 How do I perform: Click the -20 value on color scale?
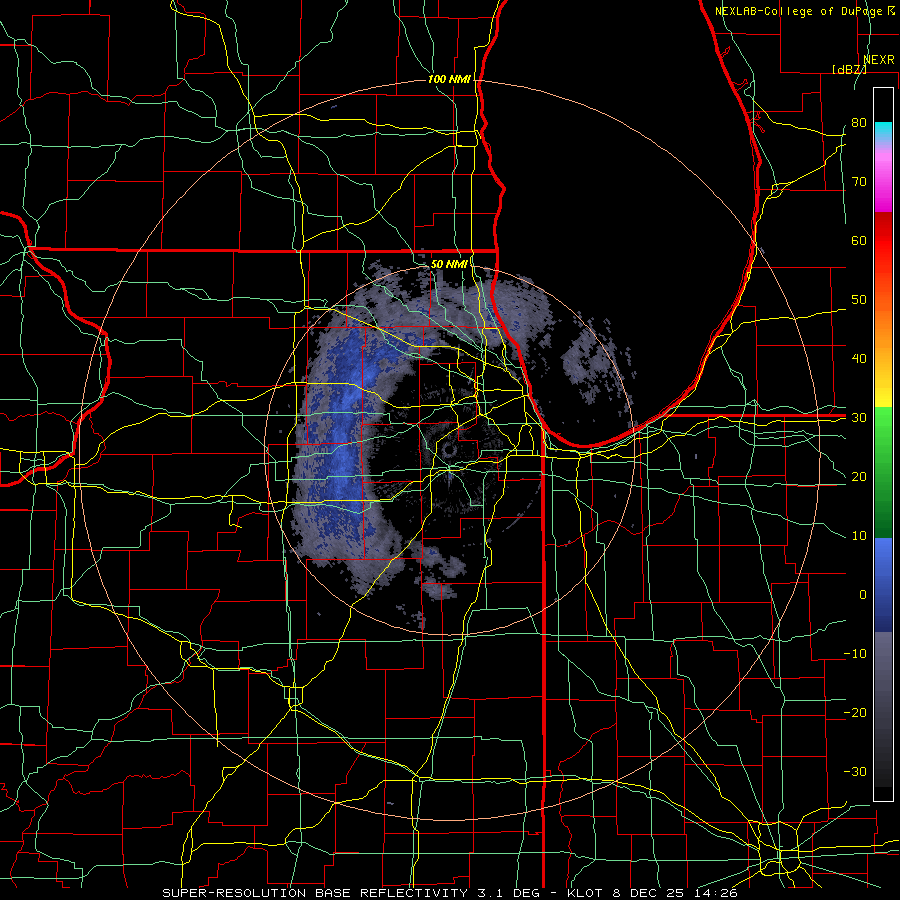(855, 712)
